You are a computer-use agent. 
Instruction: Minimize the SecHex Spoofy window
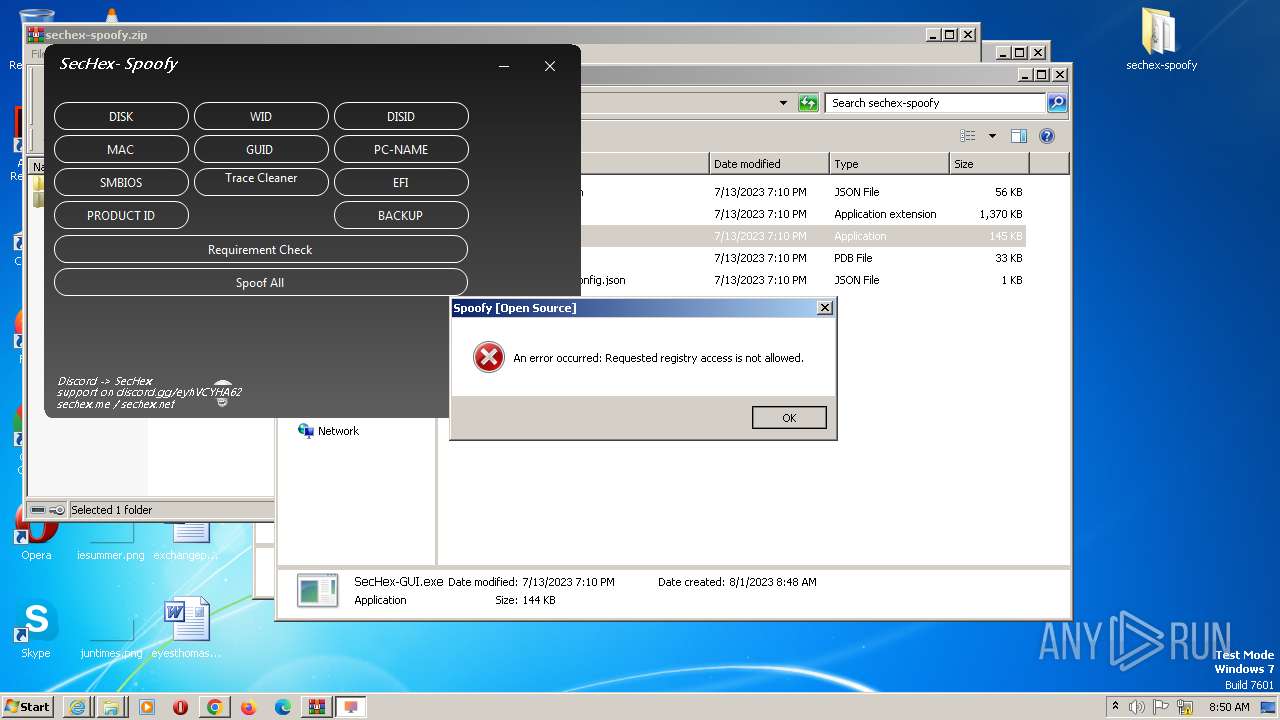tap(504, 66)
